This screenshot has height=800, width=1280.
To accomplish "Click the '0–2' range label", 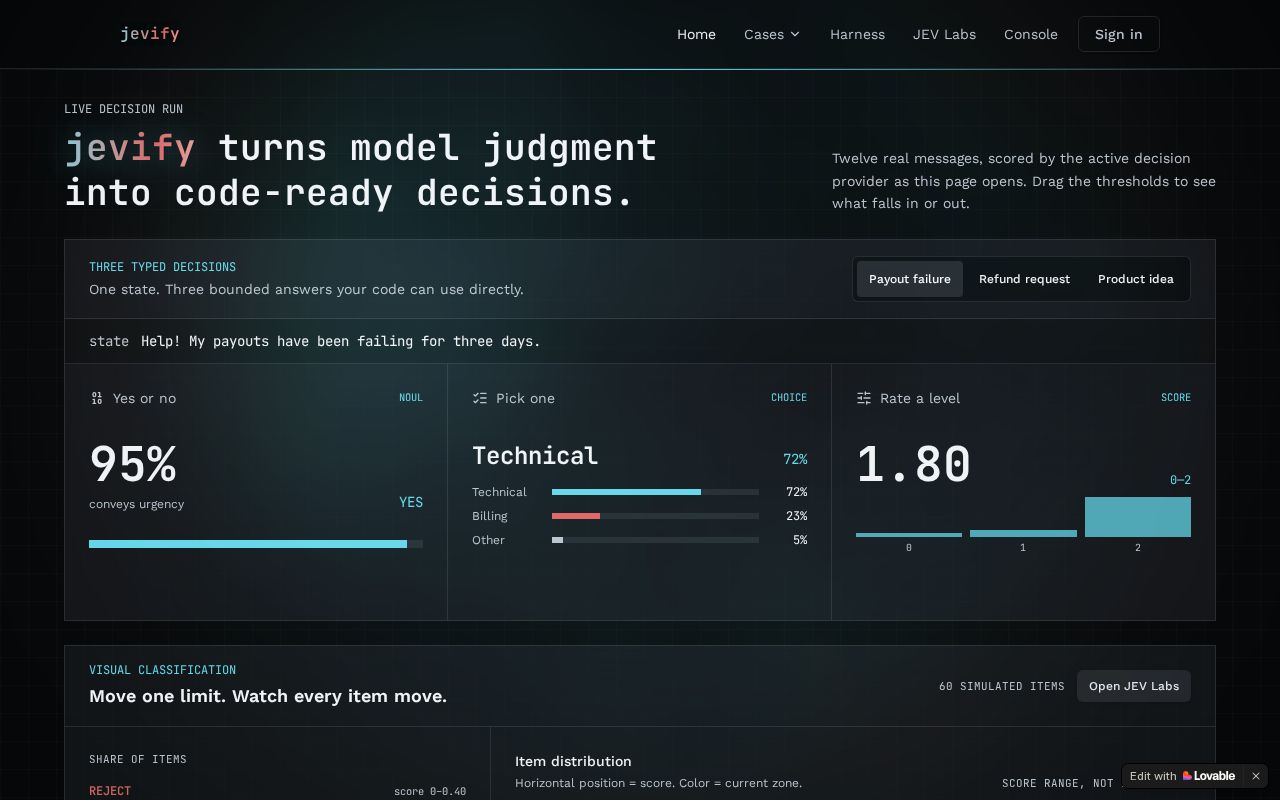I will click(1180, 480).
